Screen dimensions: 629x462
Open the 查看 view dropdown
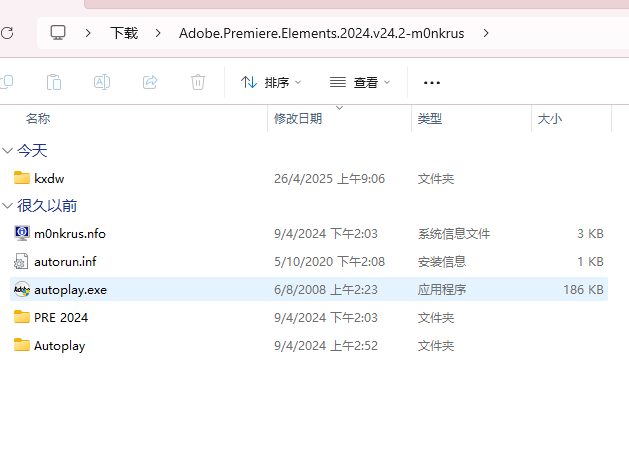[x=360, y=83]
